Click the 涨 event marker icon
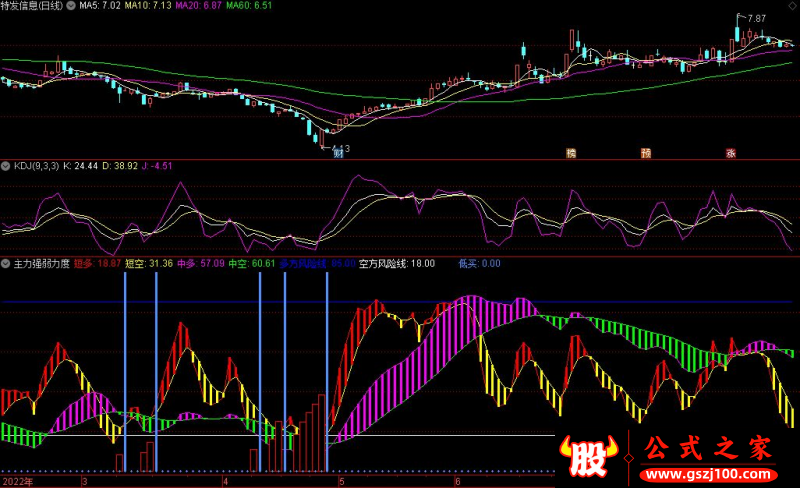Image resolution: width=800 pixels, height=488 pixels. 731,153
